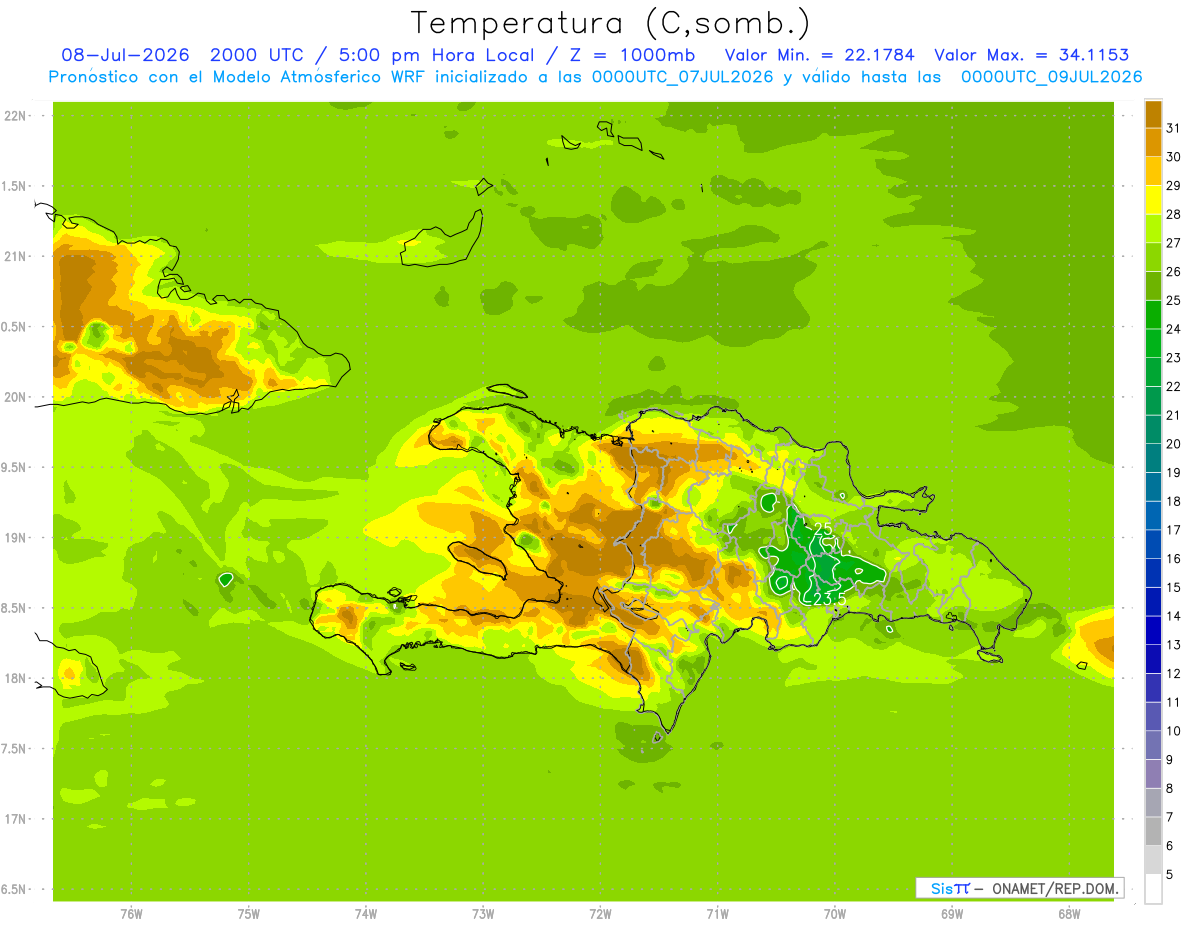
Task: Click the '75W' longitude axis label
Action: [248, 914]
